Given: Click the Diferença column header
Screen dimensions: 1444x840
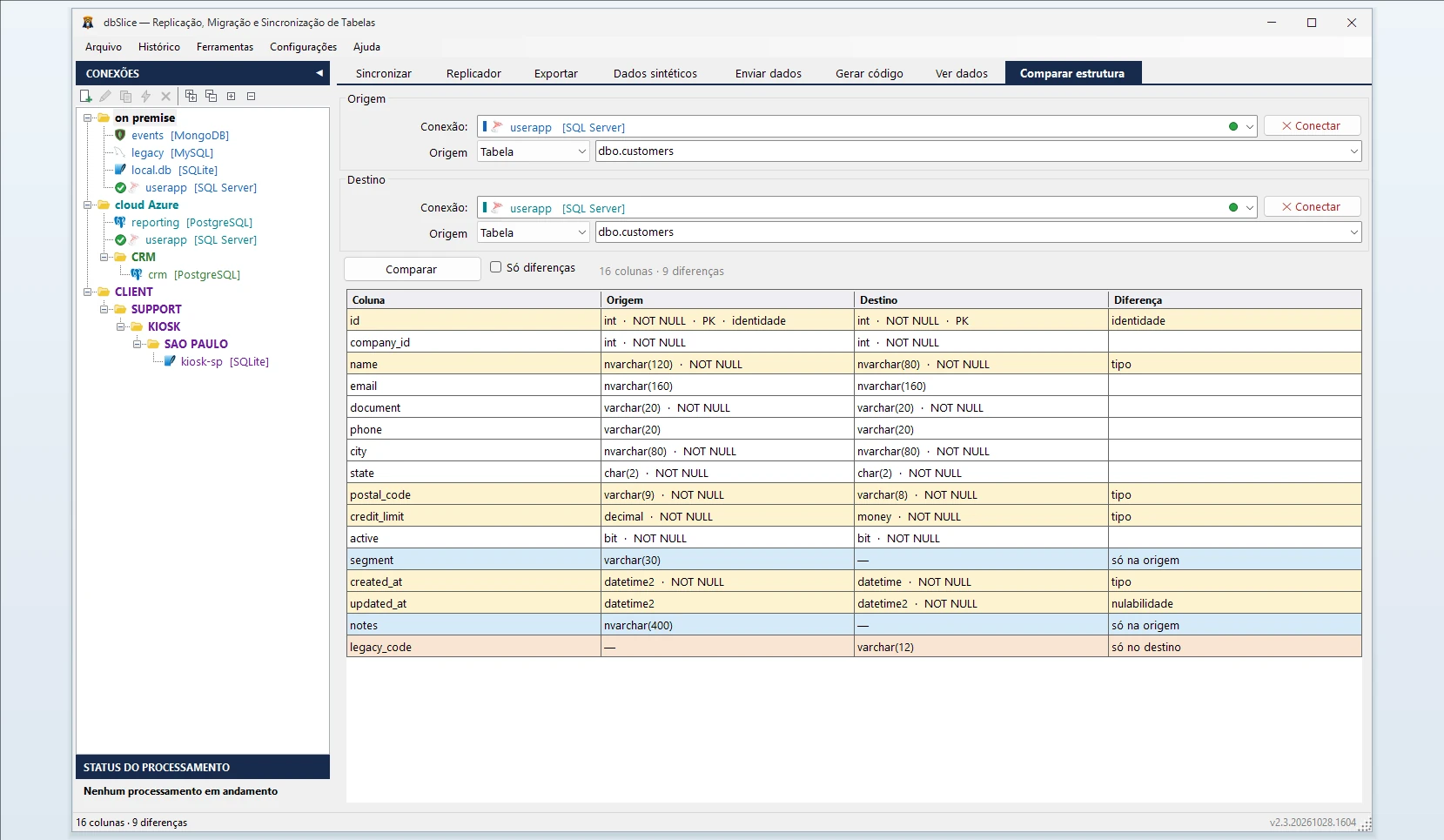Looking at the screenshot, I should tap(1235, 299).
